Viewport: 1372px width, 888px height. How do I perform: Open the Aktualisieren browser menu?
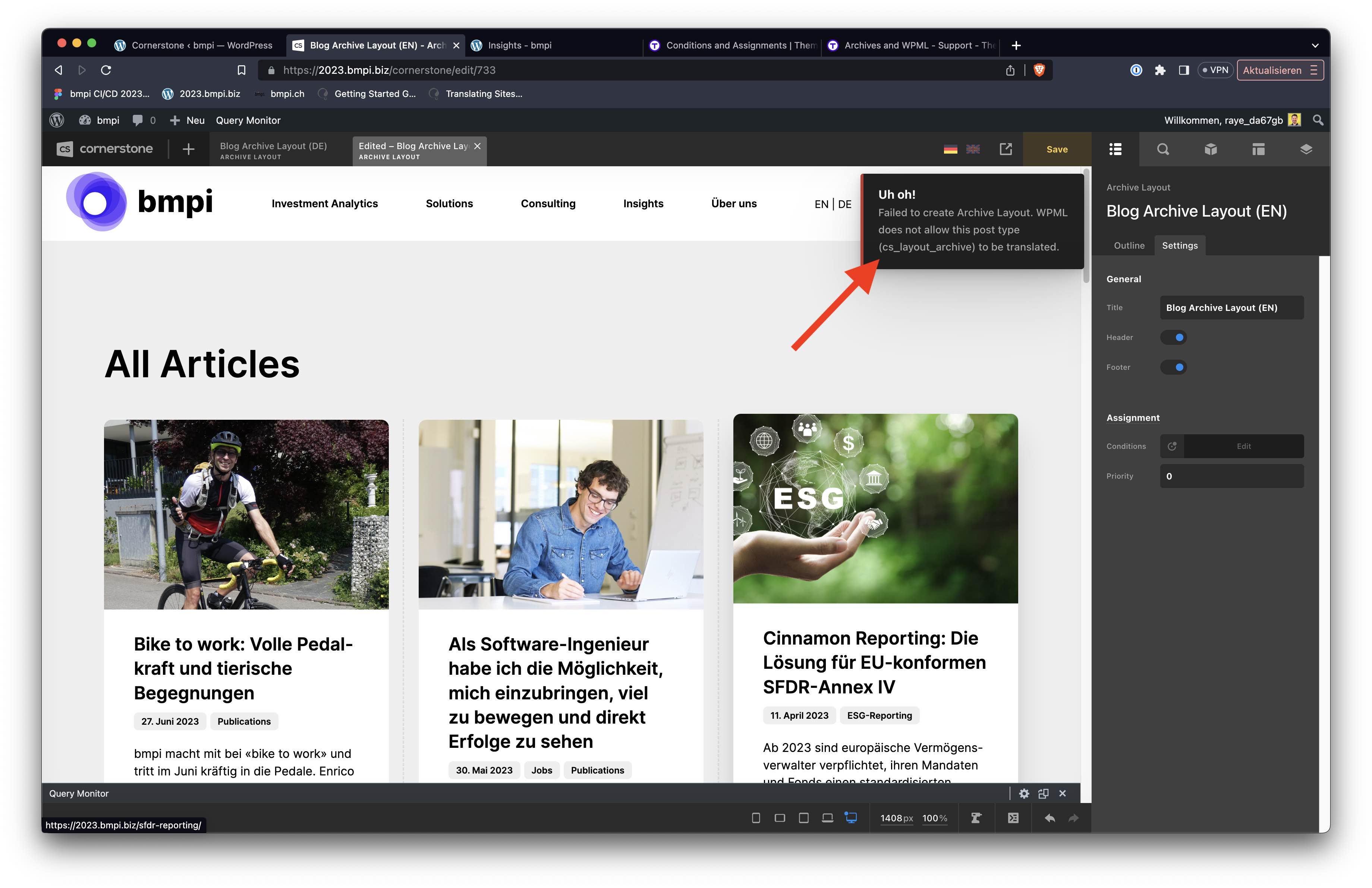(1279, 70)
